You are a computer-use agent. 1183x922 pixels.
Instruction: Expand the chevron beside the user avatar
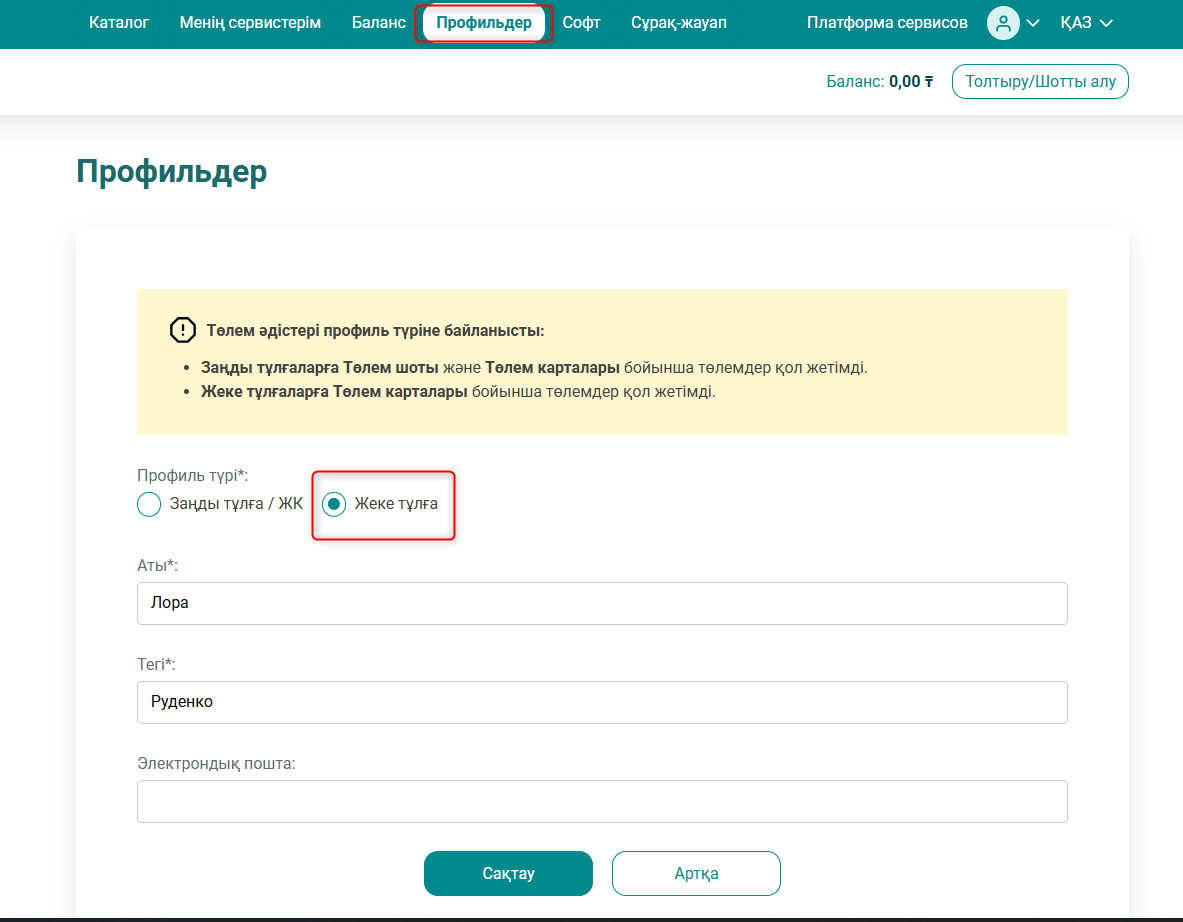(1033, 23)
